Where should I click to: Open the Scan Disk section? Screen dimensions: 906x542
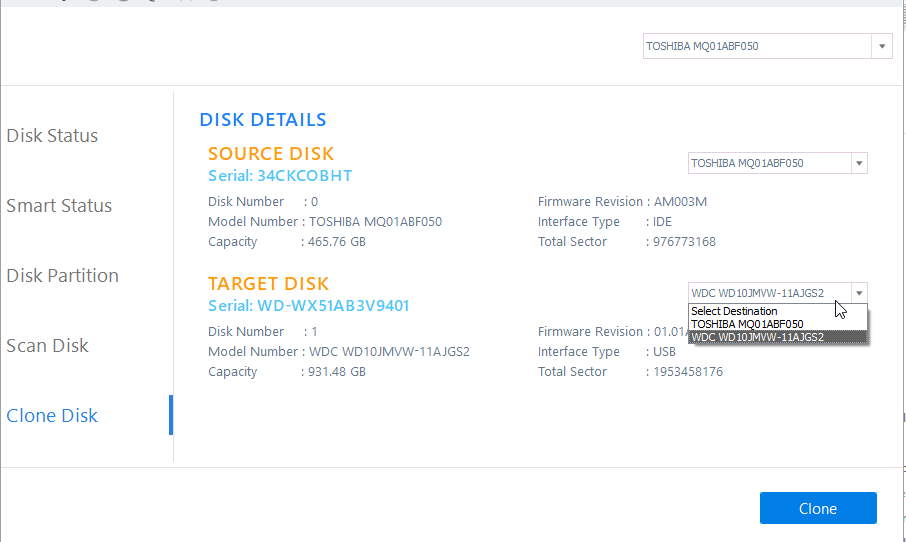coord(47,346)
